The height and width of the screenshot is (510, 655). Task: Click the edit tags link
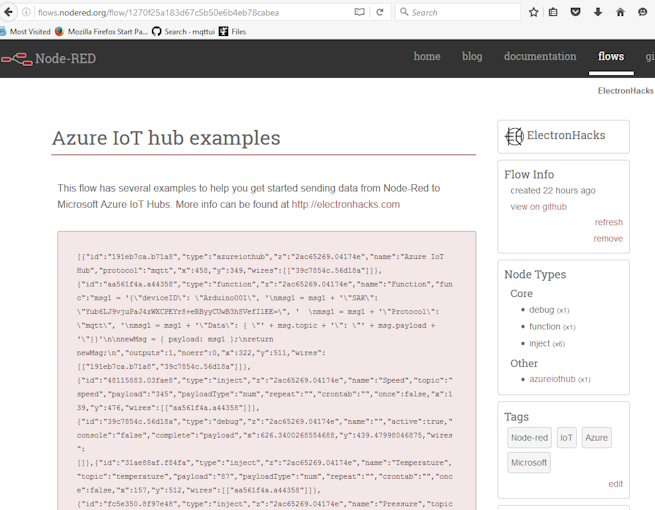tap(615, 484)
